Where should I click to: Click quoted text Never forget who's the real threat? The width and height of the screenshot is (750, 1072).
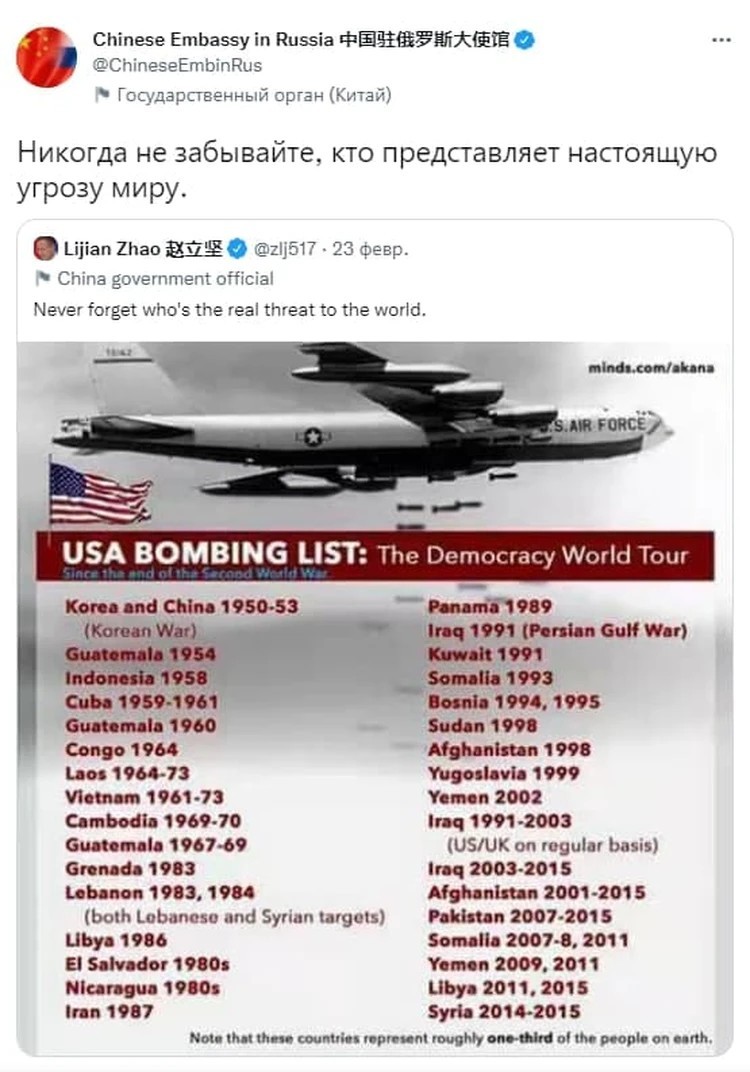230,310
